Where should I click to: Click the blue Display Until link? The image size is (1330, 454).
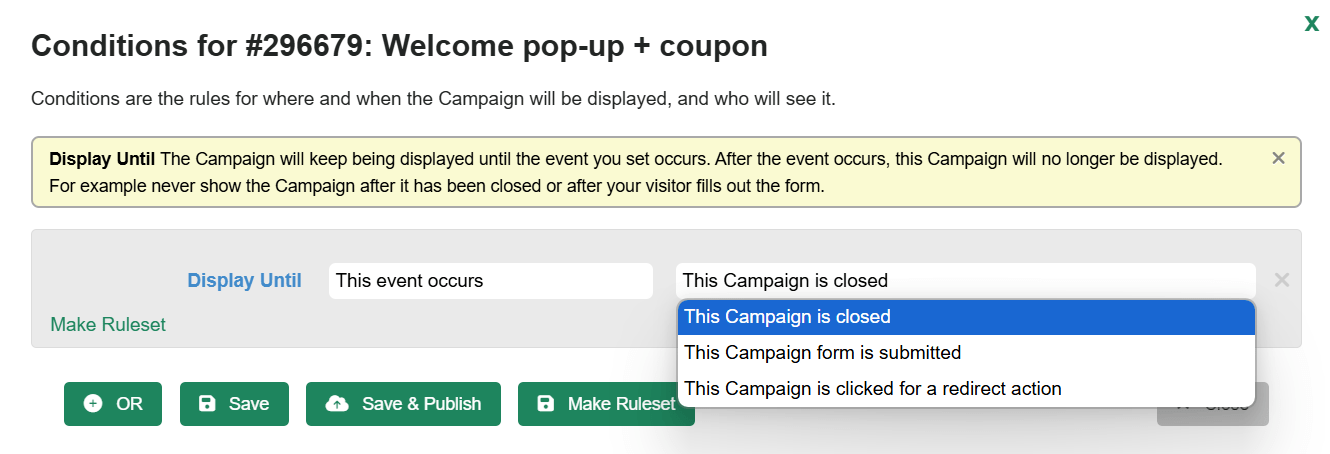245,281
